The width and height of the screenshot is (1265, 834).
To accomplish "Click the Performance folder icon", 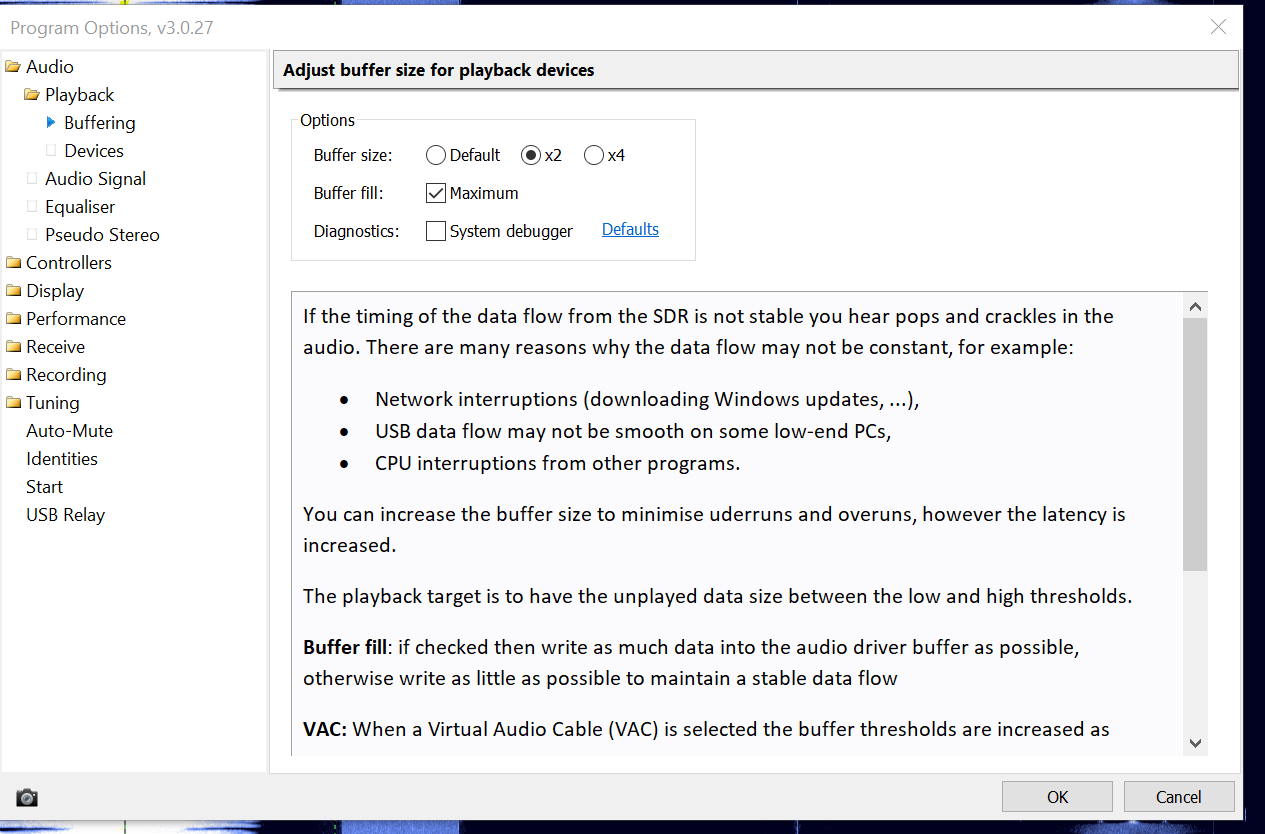I will (13, 319).
